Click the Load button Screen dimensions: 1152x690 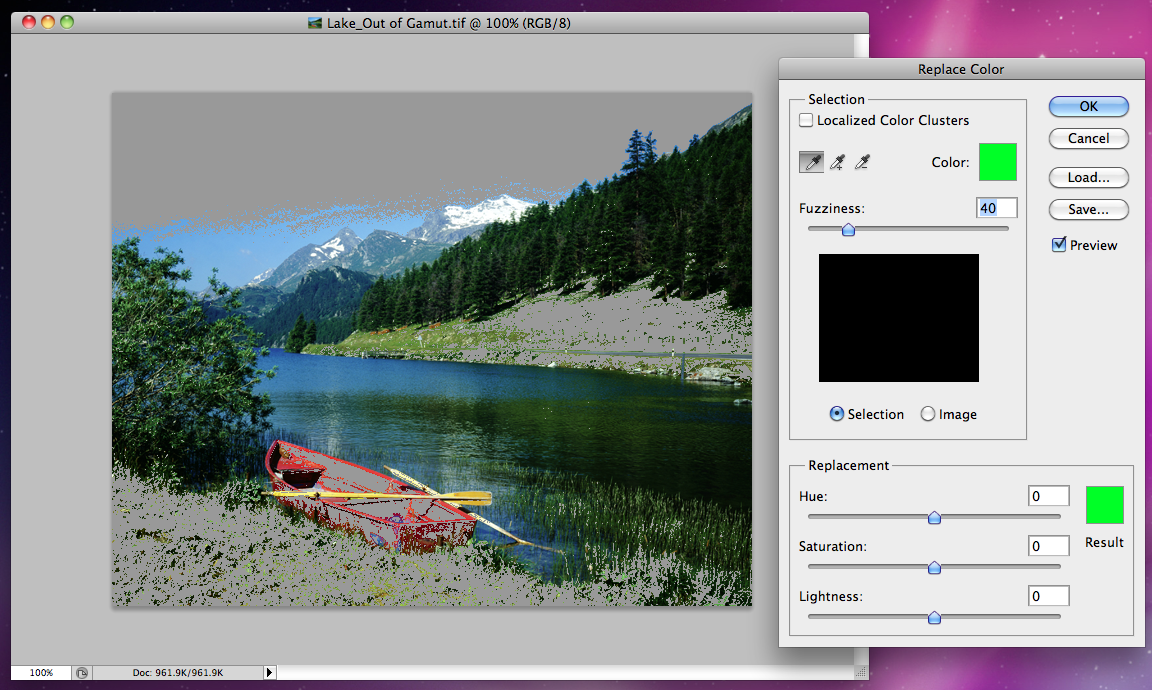pyautogui.click(x=1088, y=177)
